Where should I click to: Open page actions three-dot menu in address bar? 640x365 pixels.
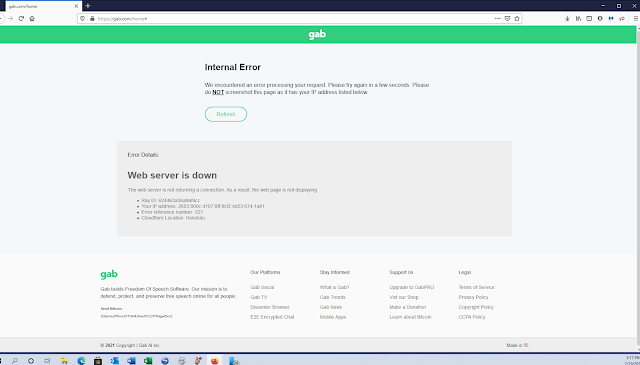pos(498,18)
